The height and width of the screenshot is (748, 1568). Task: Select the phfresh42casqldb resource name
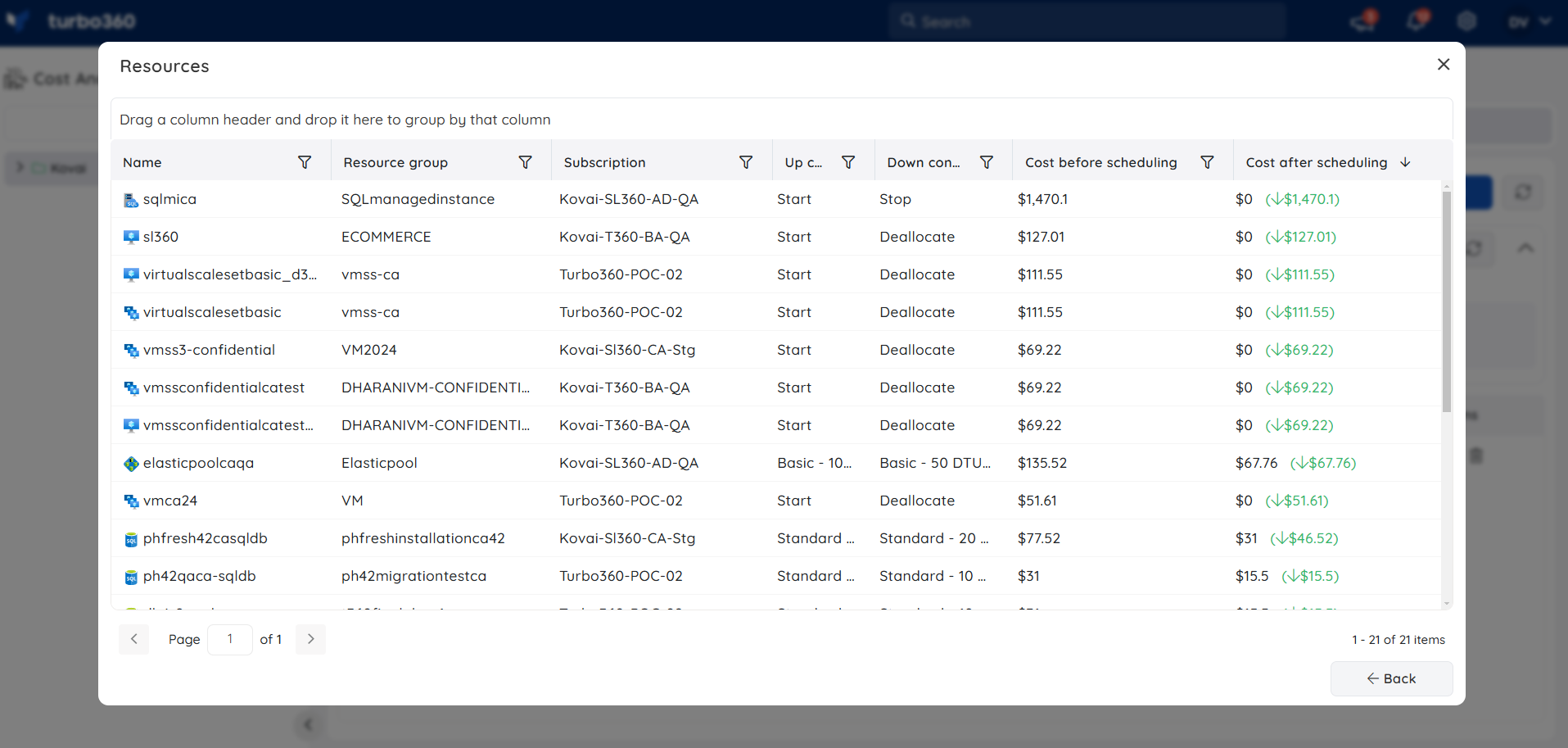pos(206,538)
